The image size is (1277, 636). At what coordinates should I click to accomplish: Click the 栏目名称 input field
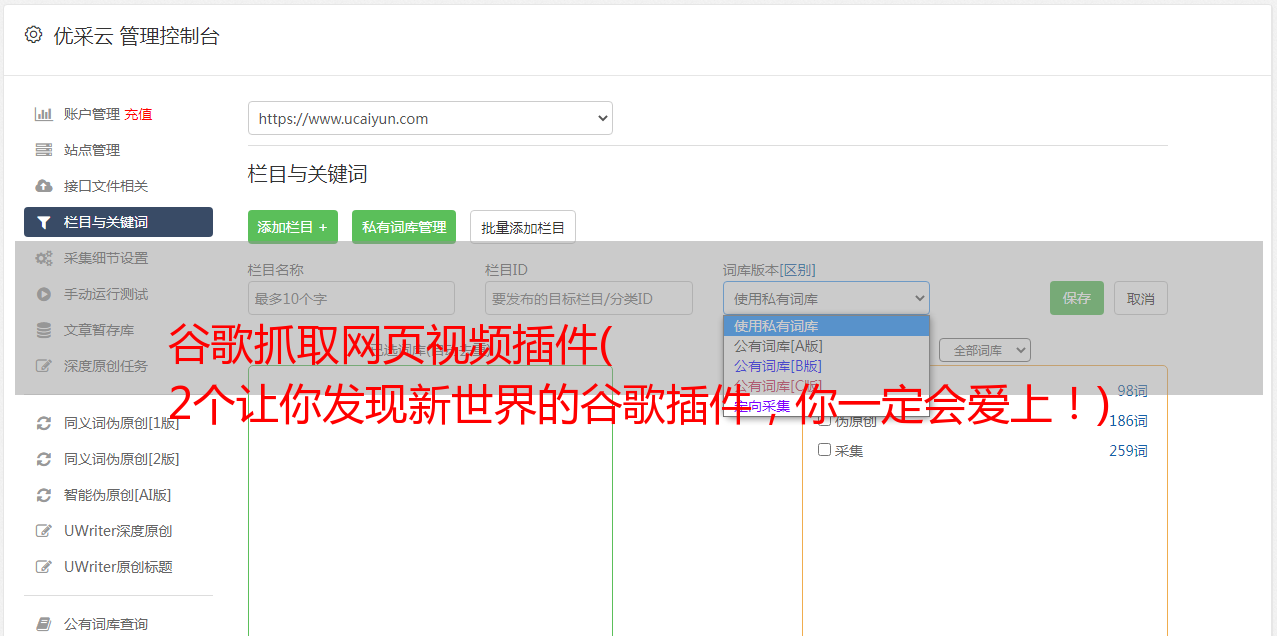click(351, 298)
